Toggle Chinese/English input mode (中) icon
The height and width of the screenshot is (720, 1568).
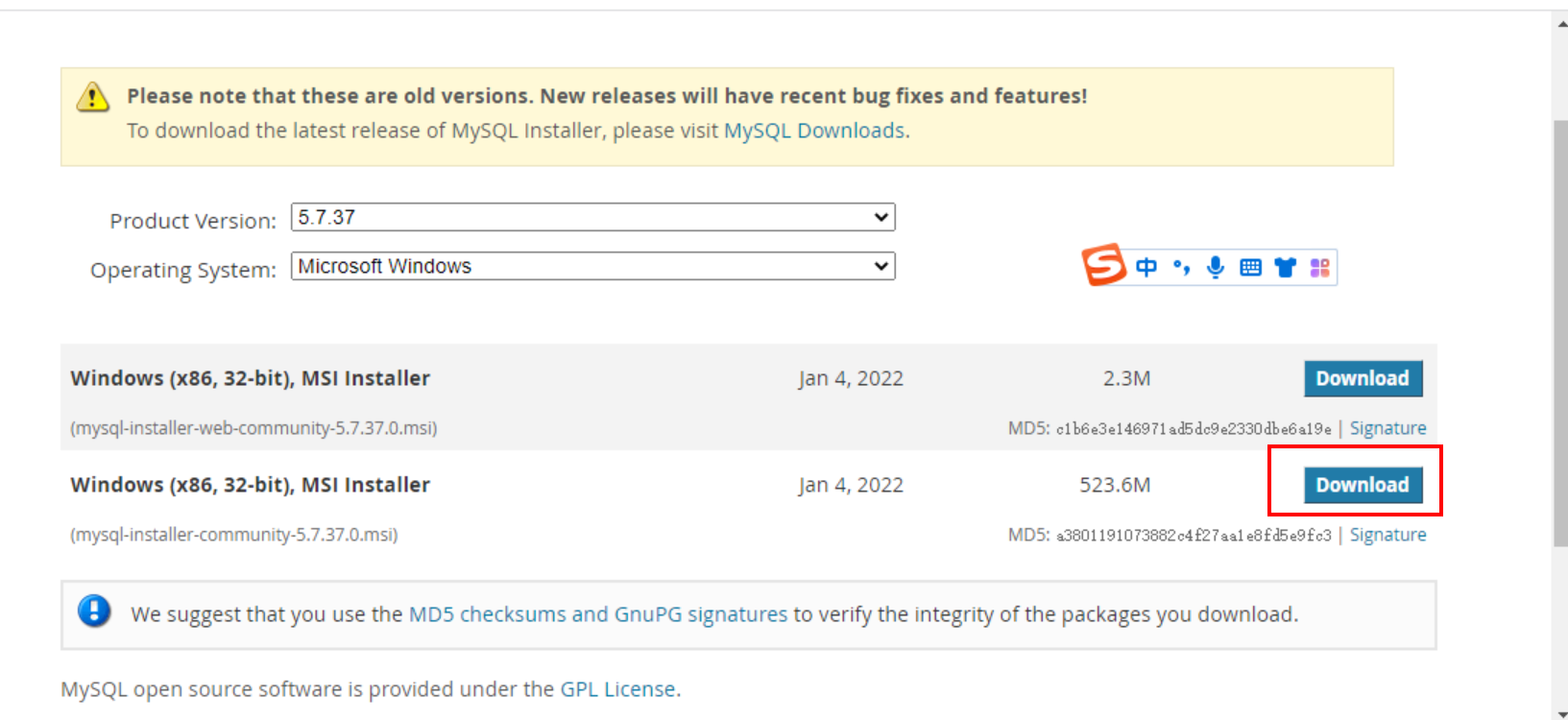click(x=1146, y=267)
